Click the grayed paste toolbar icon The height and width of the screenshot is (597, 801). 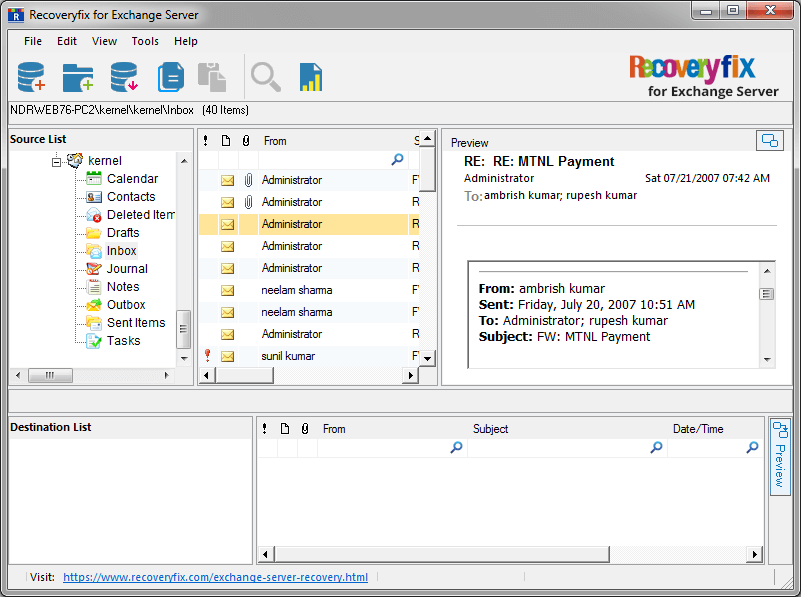[x=212, y=78]
